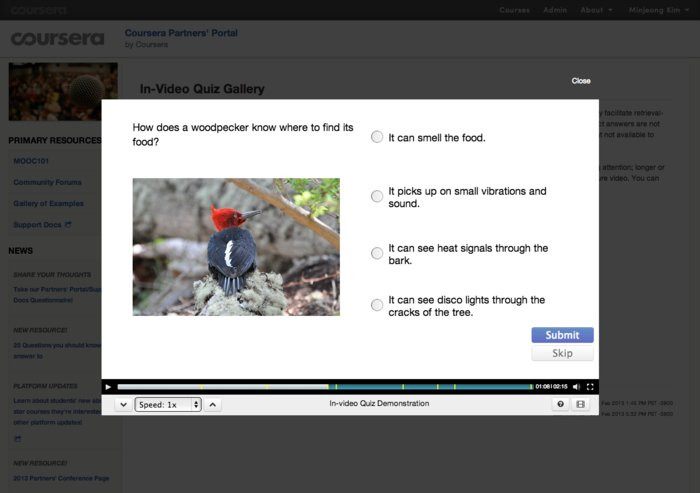The width and height of the screenshot is (700, 493).
Task: Click the small top-left Coursera wordmark
Action: (39, 10)
